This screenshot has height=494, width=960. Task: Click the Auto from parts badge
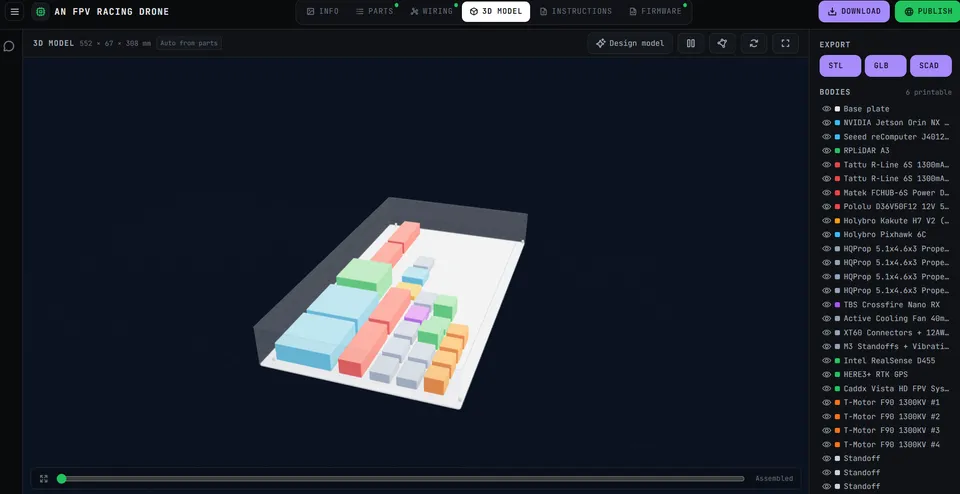189,43
